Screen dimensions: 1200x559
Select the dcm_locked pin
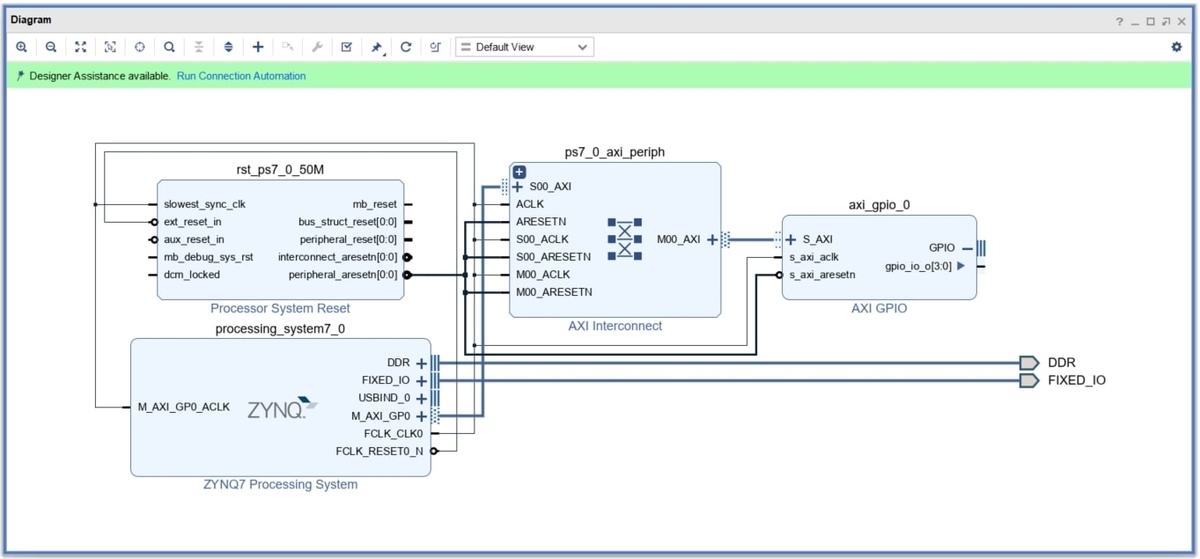click(192, 274)
